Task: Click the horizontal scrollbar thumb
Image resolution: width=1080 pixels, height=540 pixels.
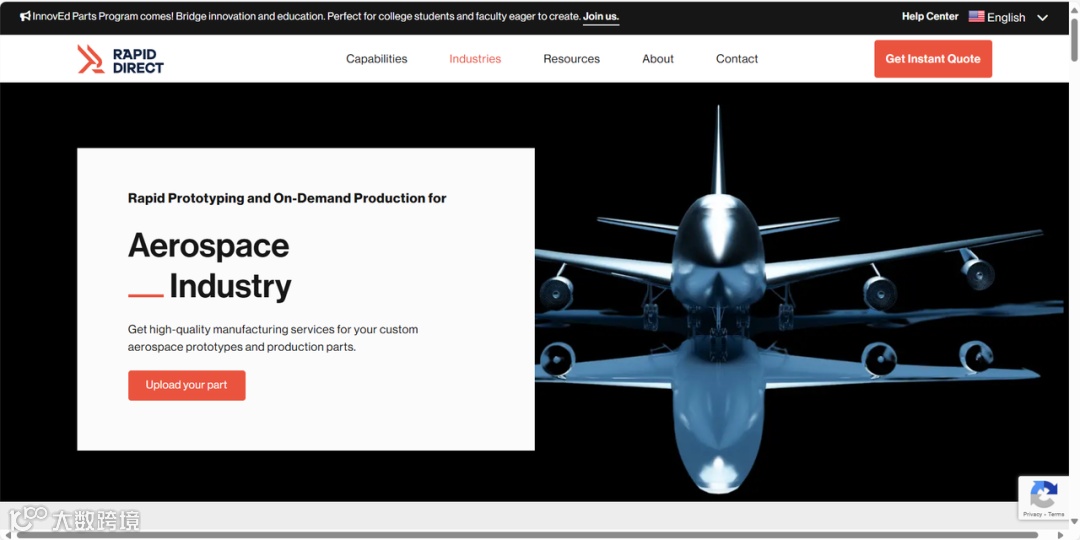Action: point(527,534)
